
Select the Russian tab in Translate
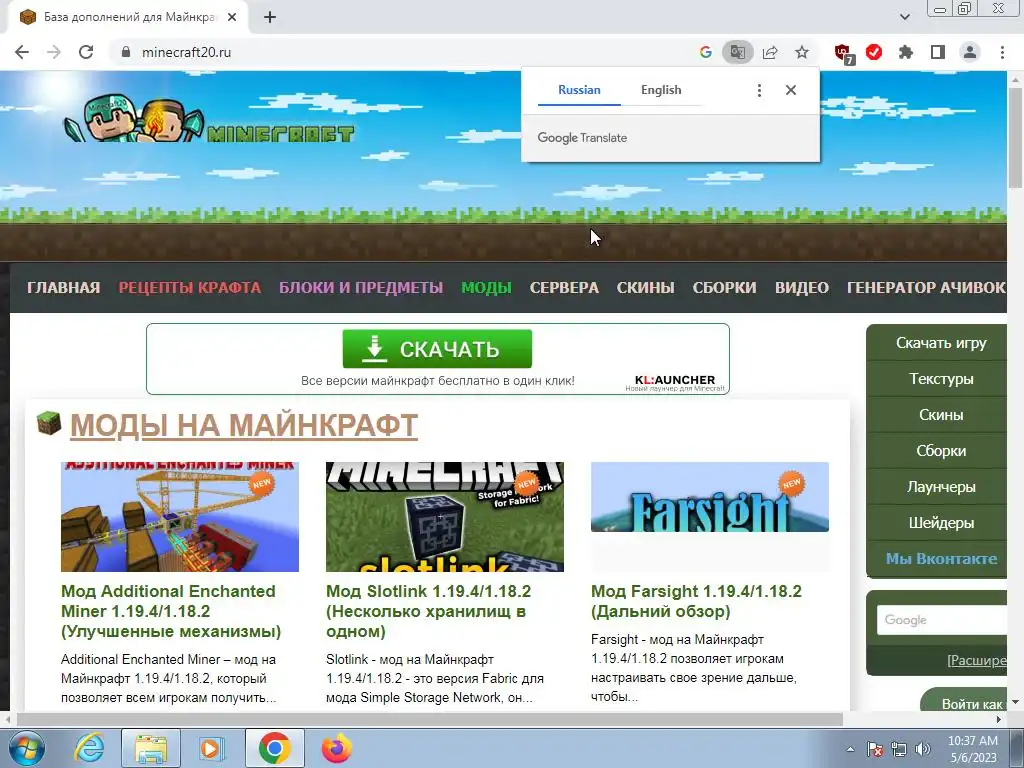(579, 90)
